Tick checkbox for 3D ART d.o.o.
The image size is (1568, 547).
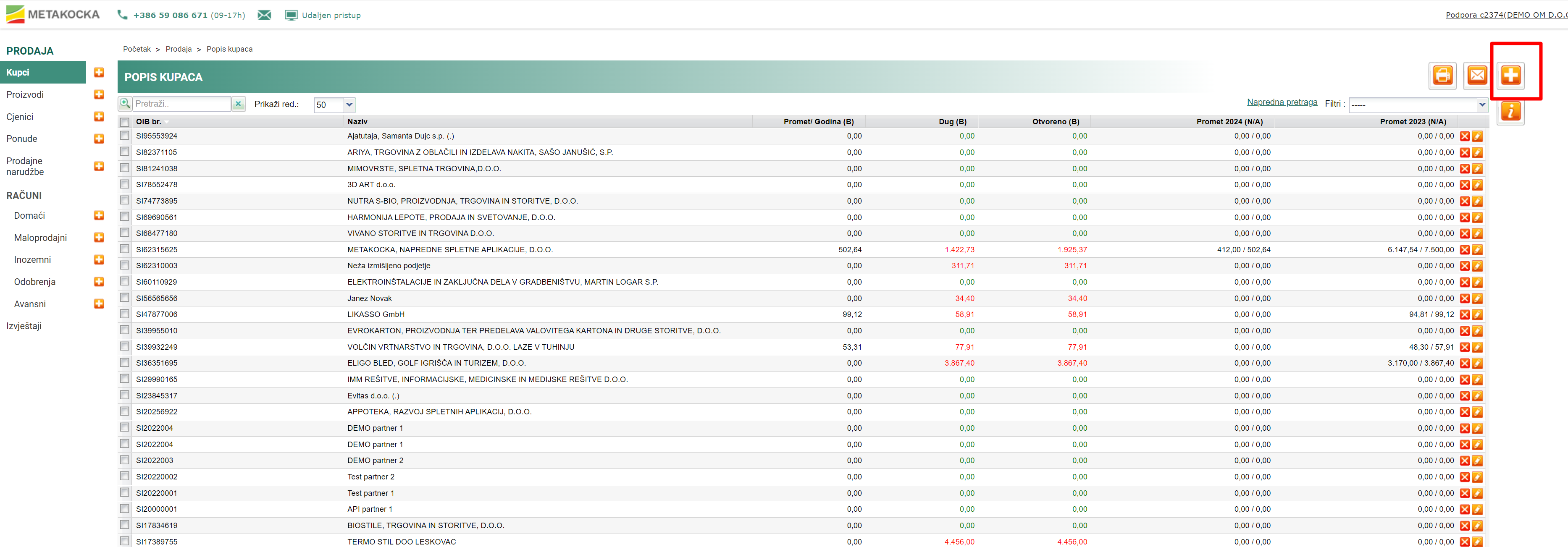[125, 184]
